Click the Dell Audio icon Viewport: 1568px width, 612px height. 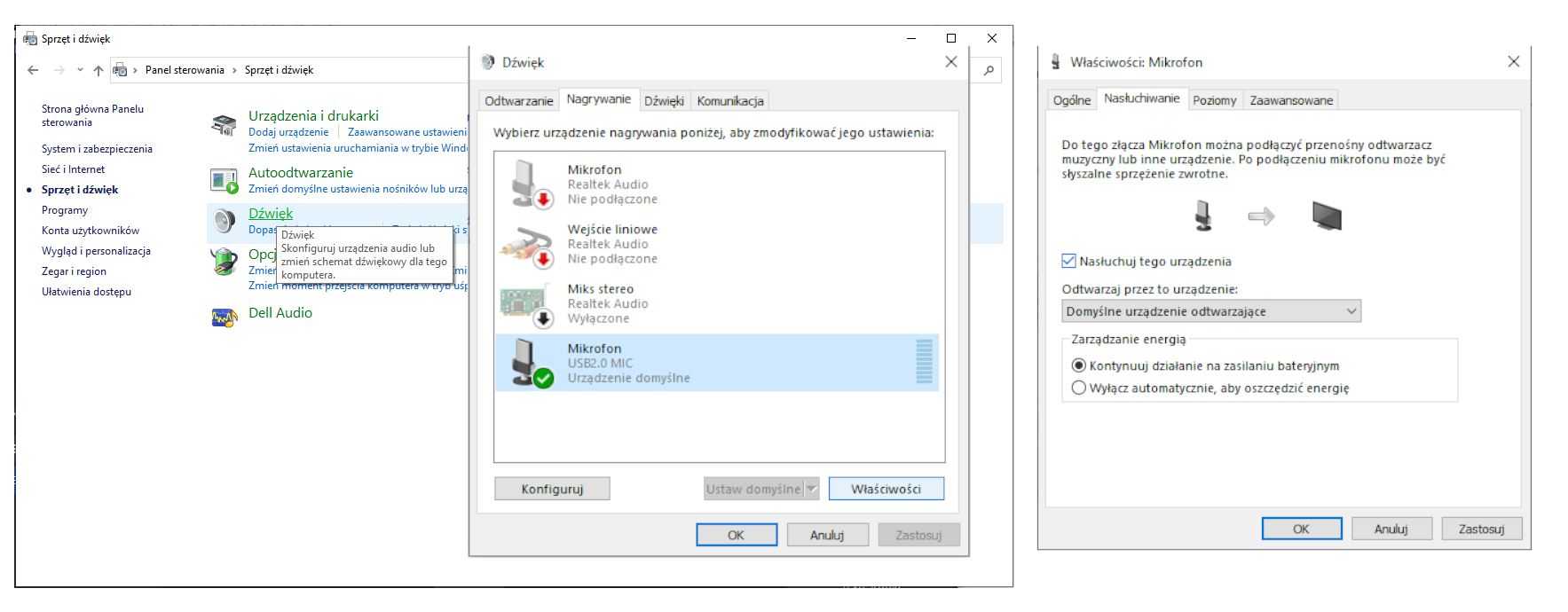click(224, 317)
